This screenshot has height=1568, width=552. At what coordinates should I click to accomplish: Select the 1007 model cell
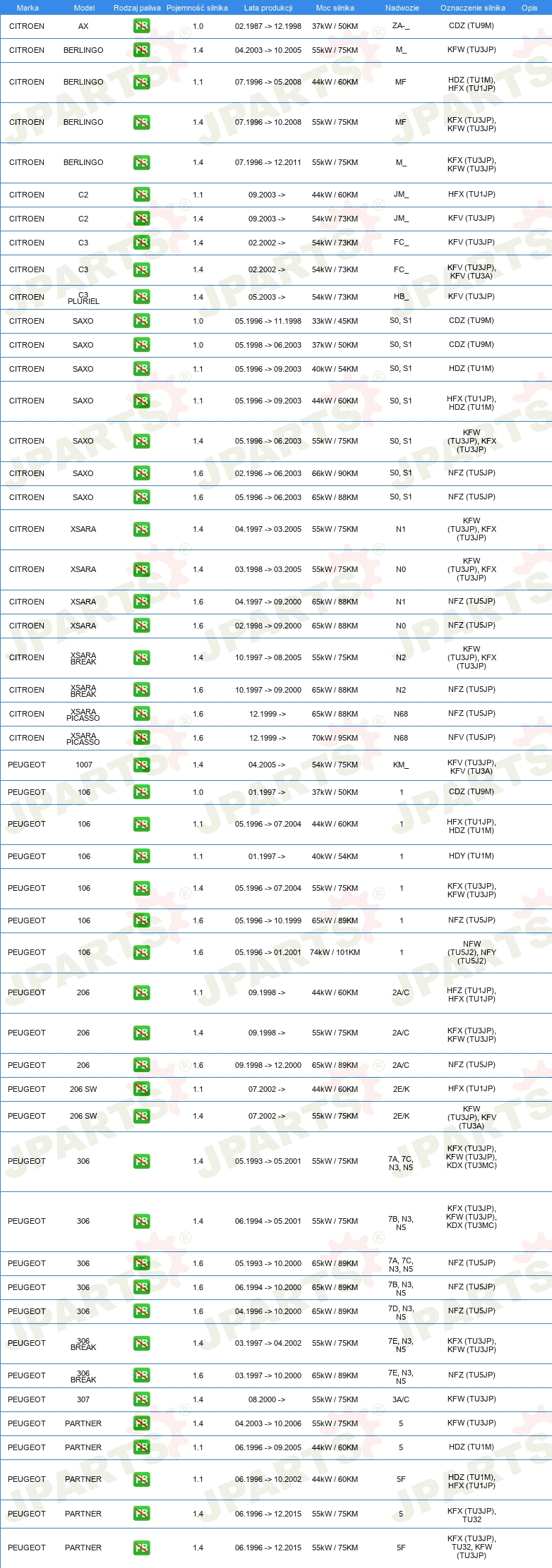(x=84, y=765)
